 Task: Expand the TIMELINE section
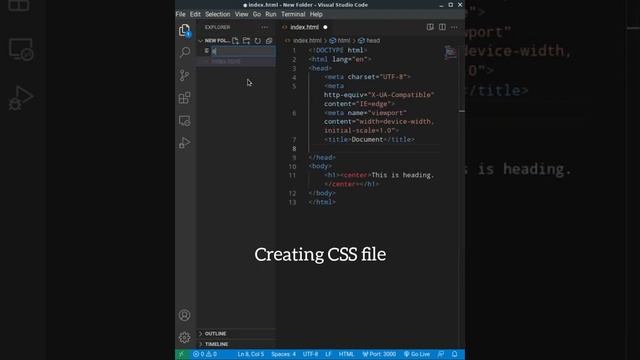pyautogui.click(x=216, y=344)
